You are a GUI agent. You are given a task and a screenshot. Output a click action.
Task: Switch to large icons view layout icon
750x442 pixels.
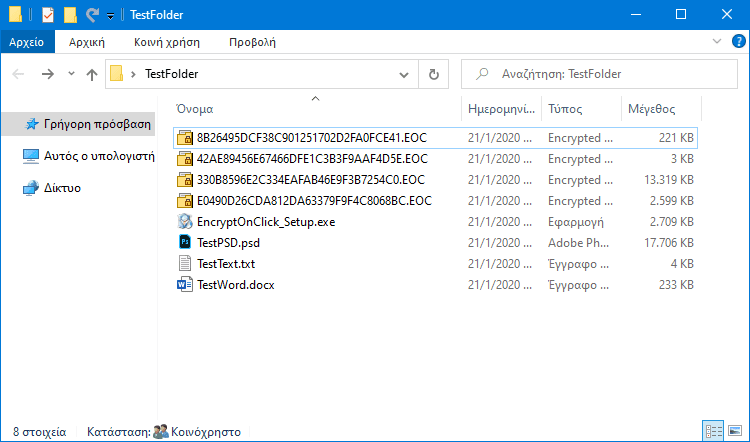click(x=735, y=431)
